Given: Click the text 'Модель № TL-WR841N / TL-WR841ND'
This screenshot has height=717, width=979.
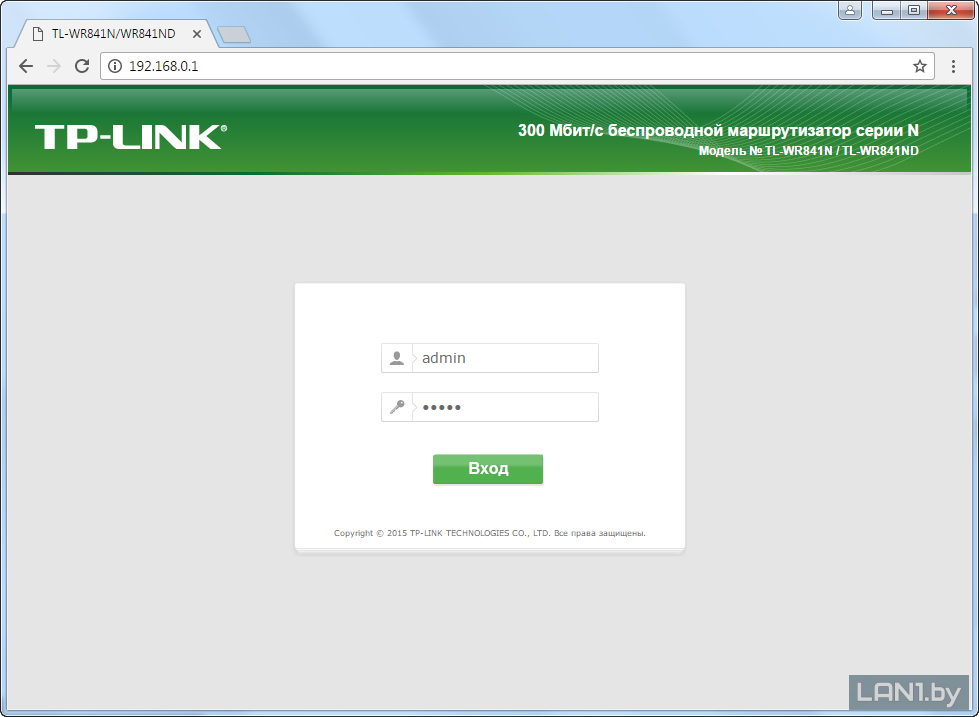Looking at the screenshot, I should (809, 151).
